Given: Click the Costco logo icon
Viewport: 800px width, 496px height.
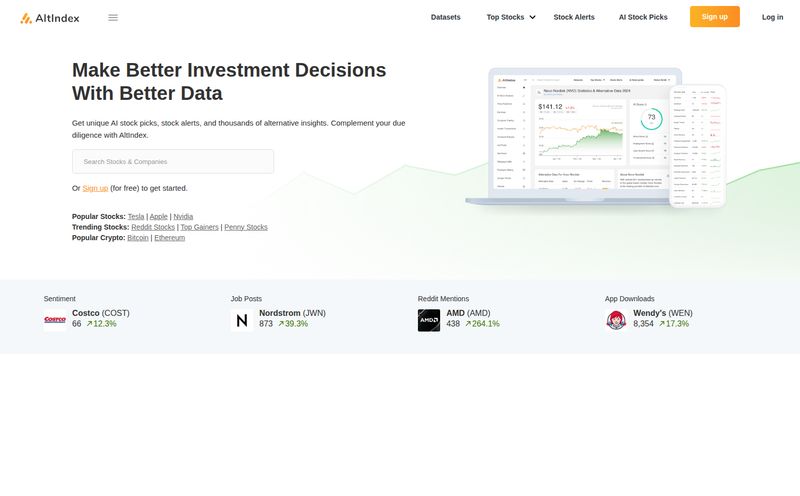Looking at the screenshot, I should [x=55, y=320].
